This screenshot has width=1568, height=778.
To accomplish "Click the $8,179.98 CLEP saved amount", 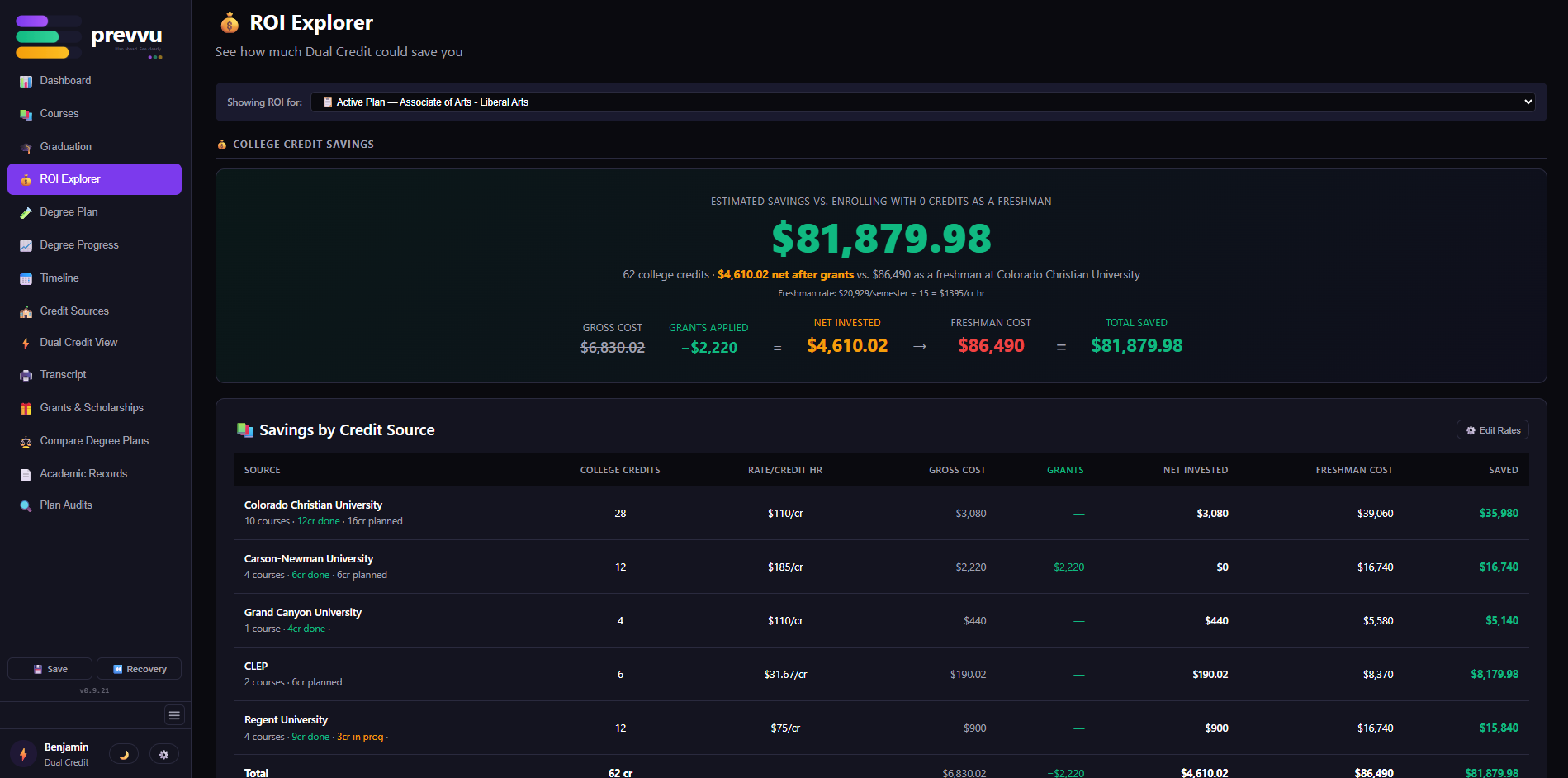I will tap(1495, 675).
